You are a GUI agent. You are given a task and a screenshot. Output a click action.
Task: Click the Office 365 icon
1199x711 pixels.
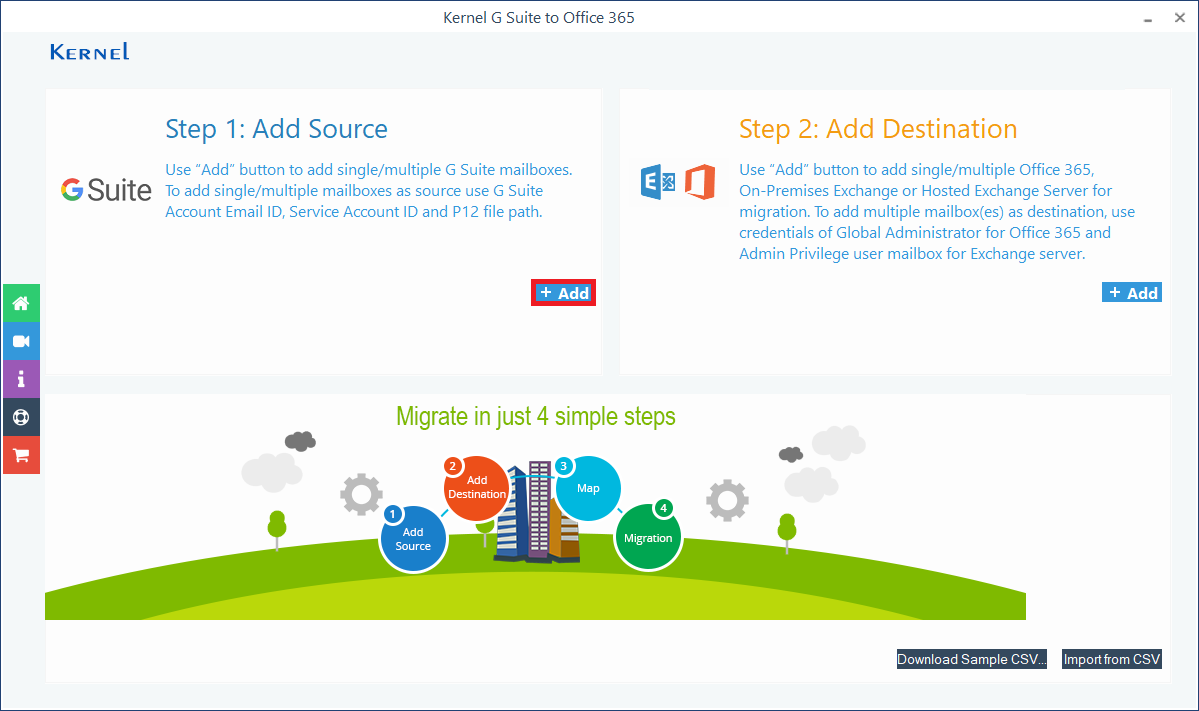click(x=700, y=182)
